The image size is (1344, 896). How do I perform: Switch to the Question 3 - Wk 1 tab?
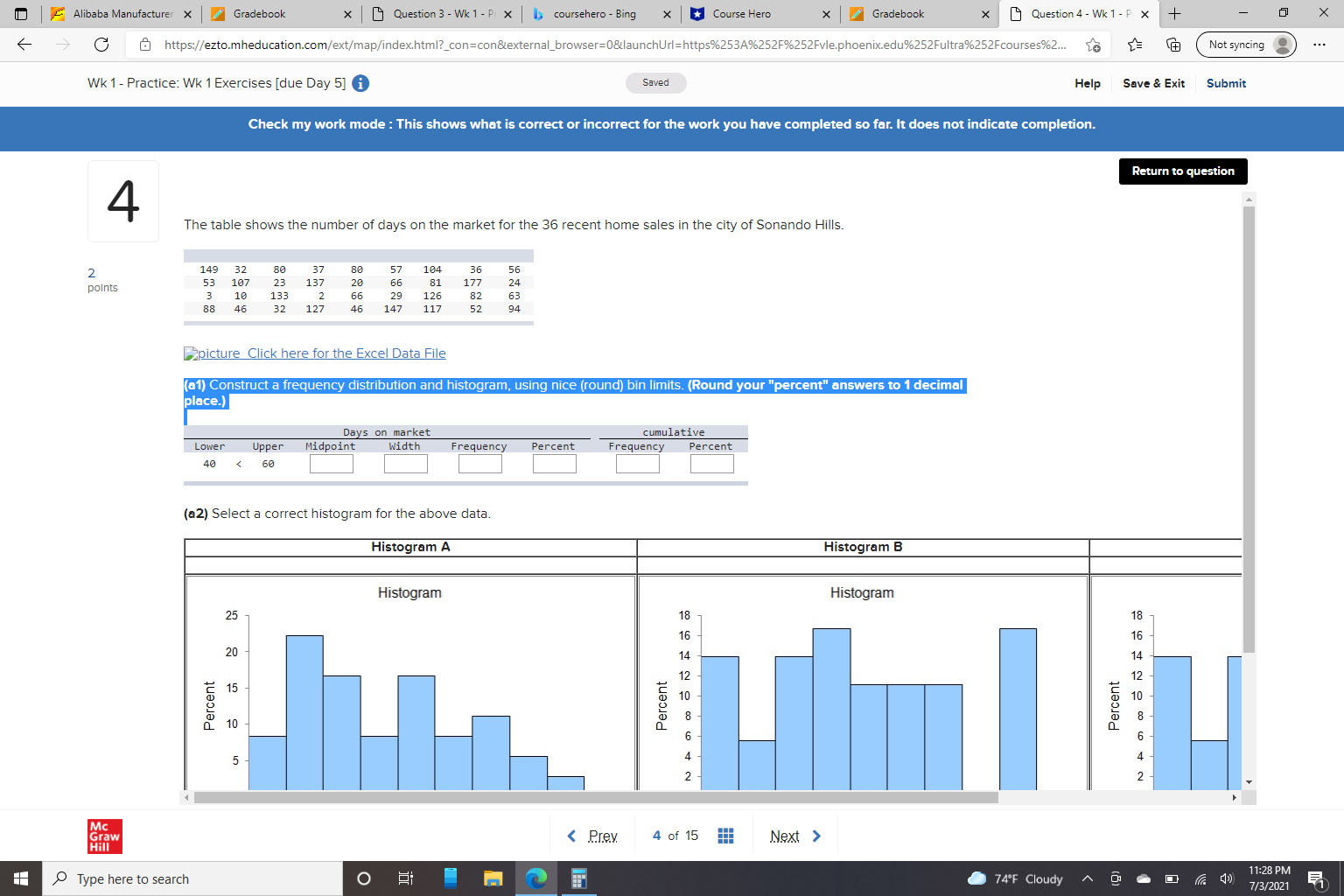click(441, 14)
